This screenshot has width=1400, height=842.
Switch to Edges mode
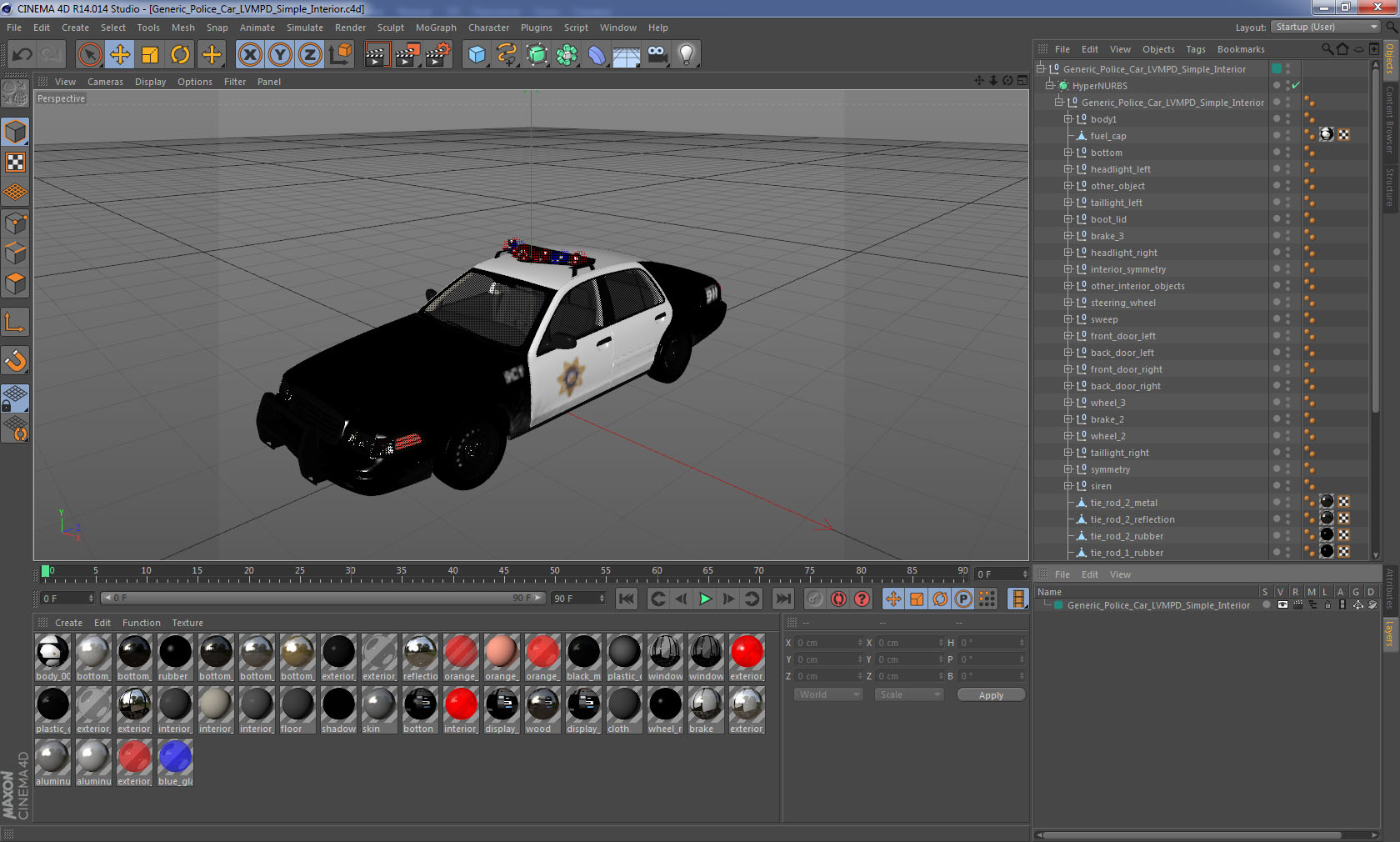[x=15, y=253]
